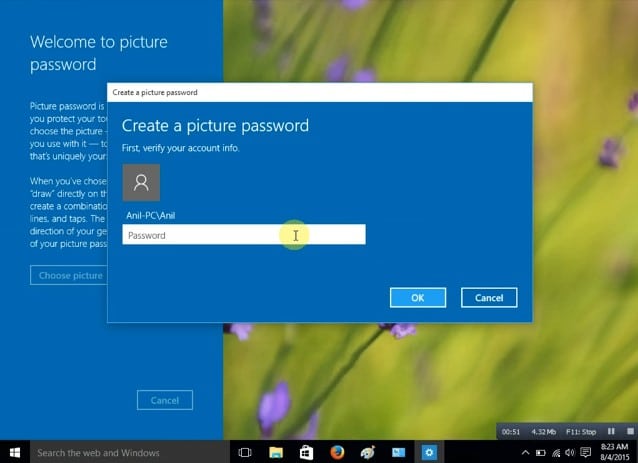Open File Explorer from the taskbar
Screen dimensions: 638x463
(276, 452)
